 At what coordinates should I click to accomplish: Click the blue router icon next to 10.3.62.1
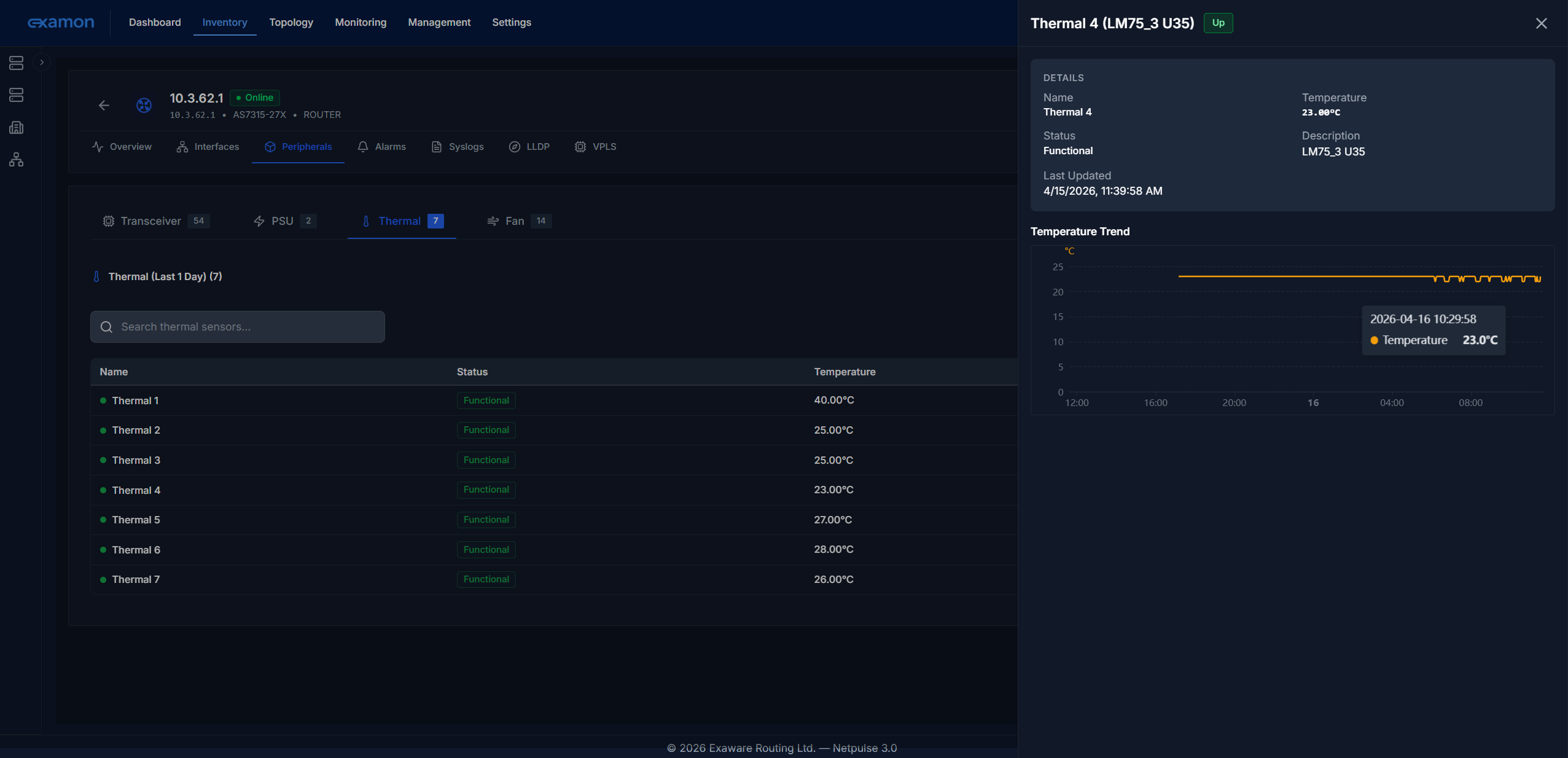click(x=144, y=105)
